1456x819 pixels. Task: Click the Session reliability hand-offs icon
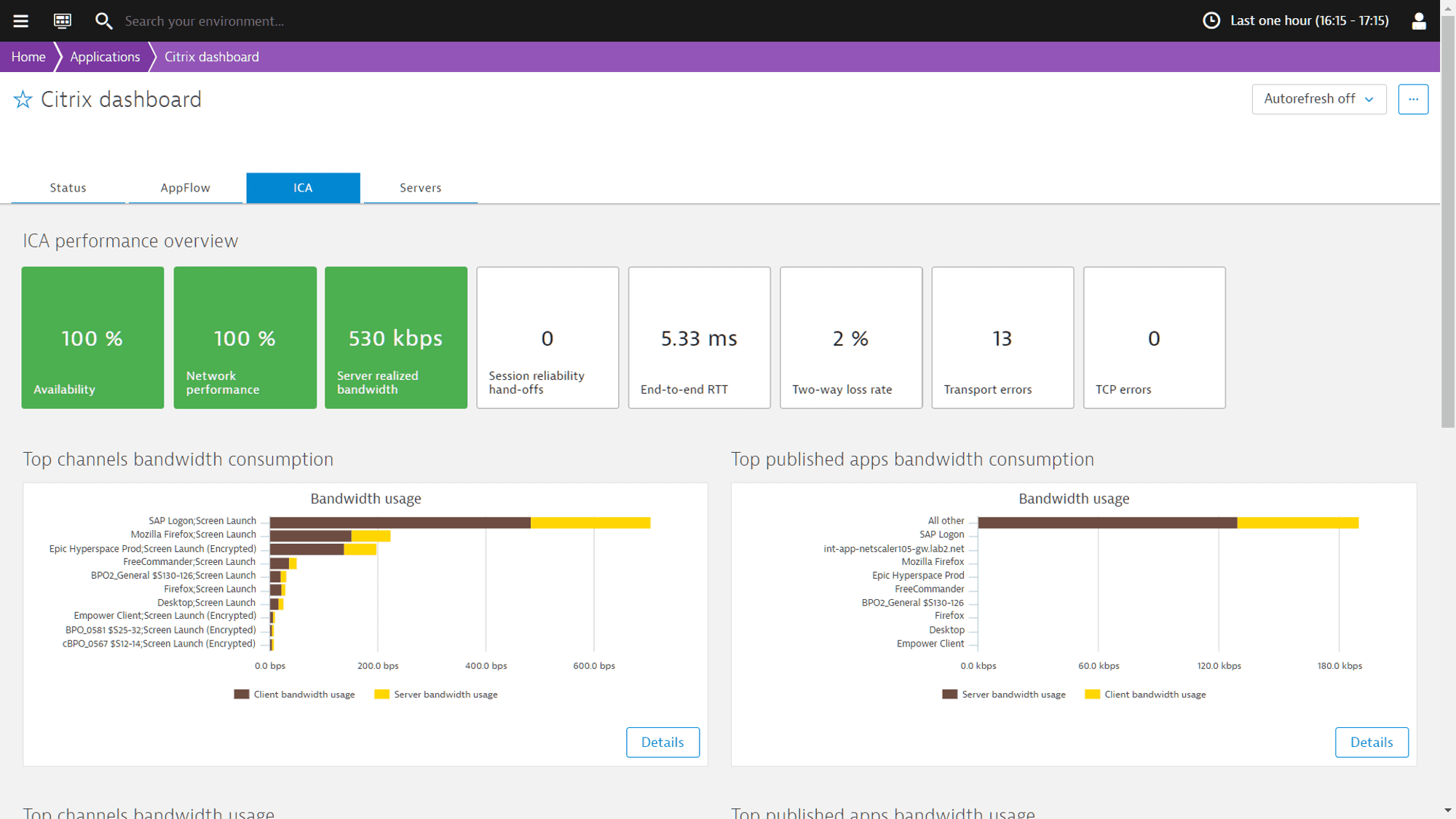click(x=547, y=337)
